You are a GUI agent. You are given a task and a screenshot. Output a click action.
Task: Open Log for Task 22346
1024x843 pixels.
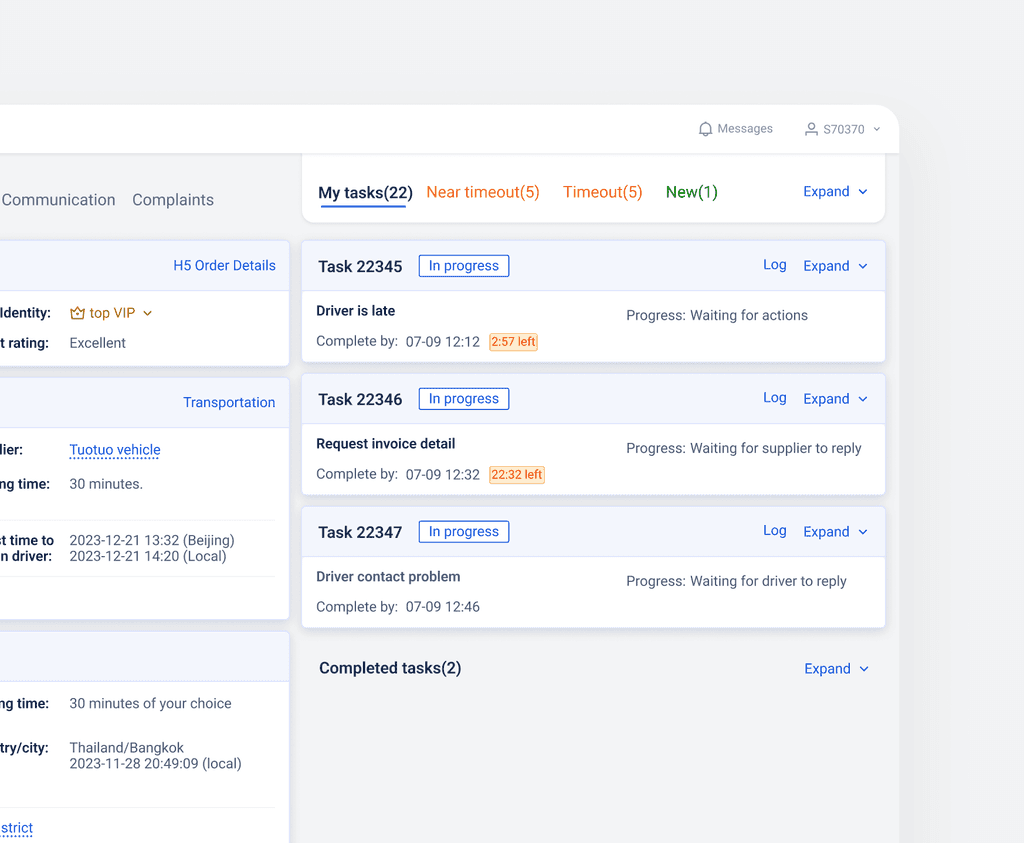coord(775,398)
